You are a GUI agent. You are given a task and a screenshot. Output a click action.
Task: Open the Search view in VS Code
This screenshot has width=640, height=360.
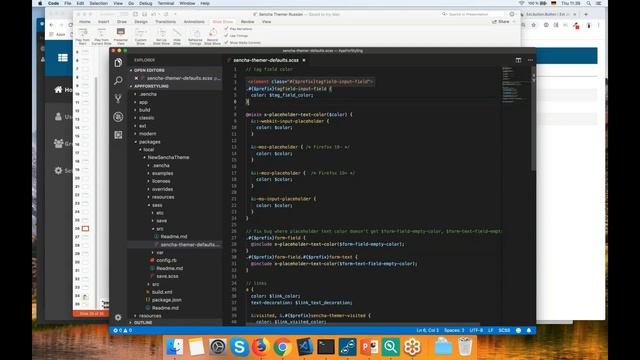click(x=118, y=80)
